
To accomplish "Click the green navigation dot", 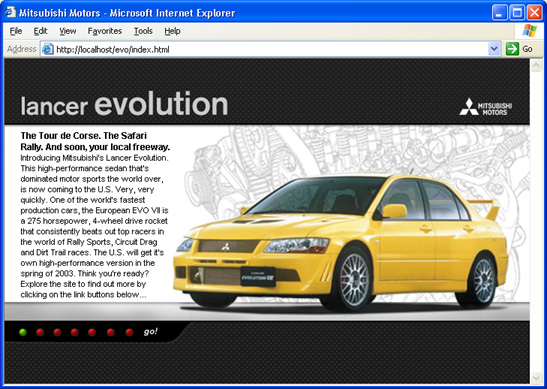I will pos(23,332).
